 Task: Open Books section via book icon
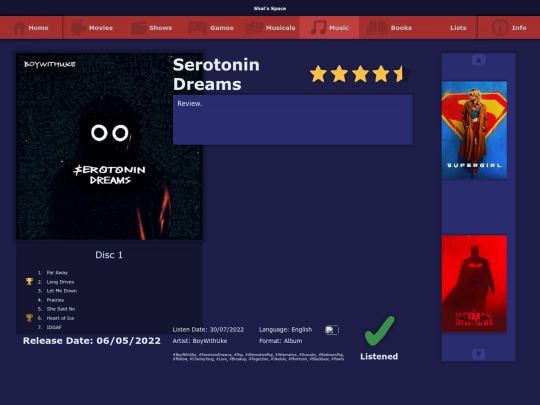pyautogui.click(x=377, y=28)
